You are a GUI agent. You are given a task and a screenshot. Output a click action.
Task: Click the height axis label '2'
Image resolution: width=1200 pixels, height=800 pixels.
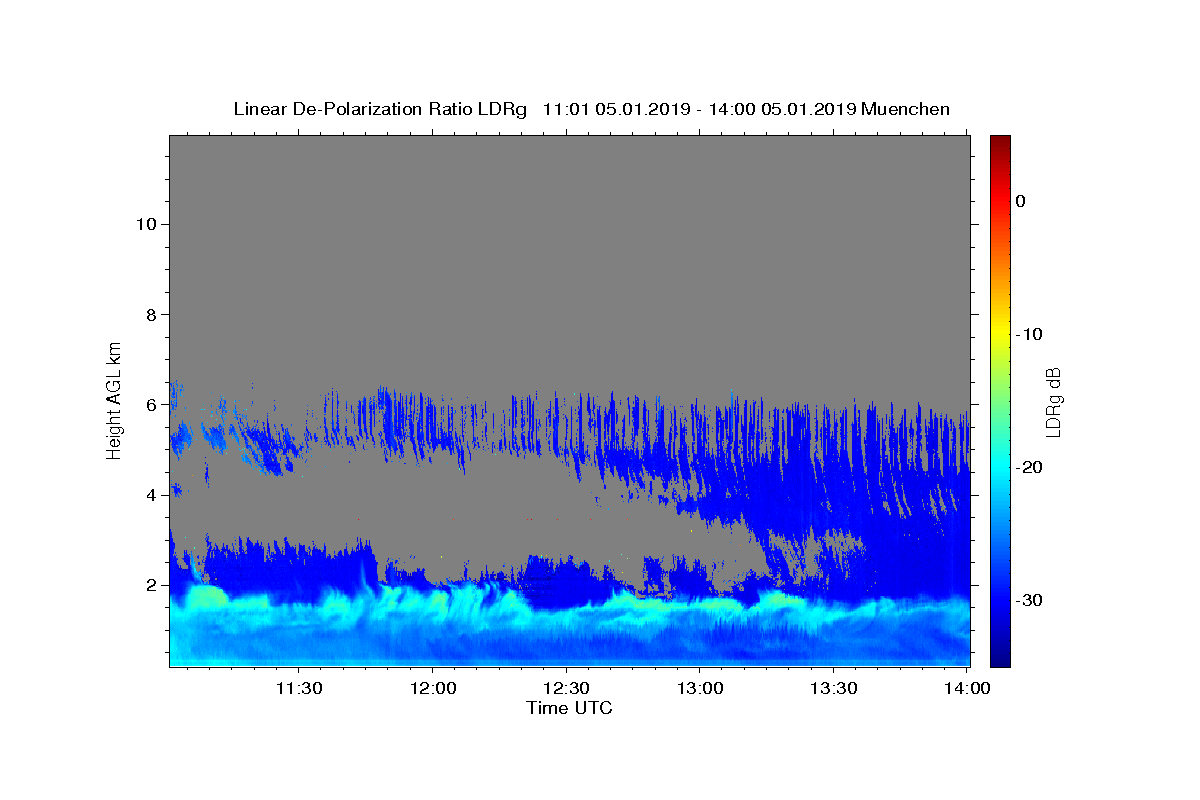pos(150,585)
